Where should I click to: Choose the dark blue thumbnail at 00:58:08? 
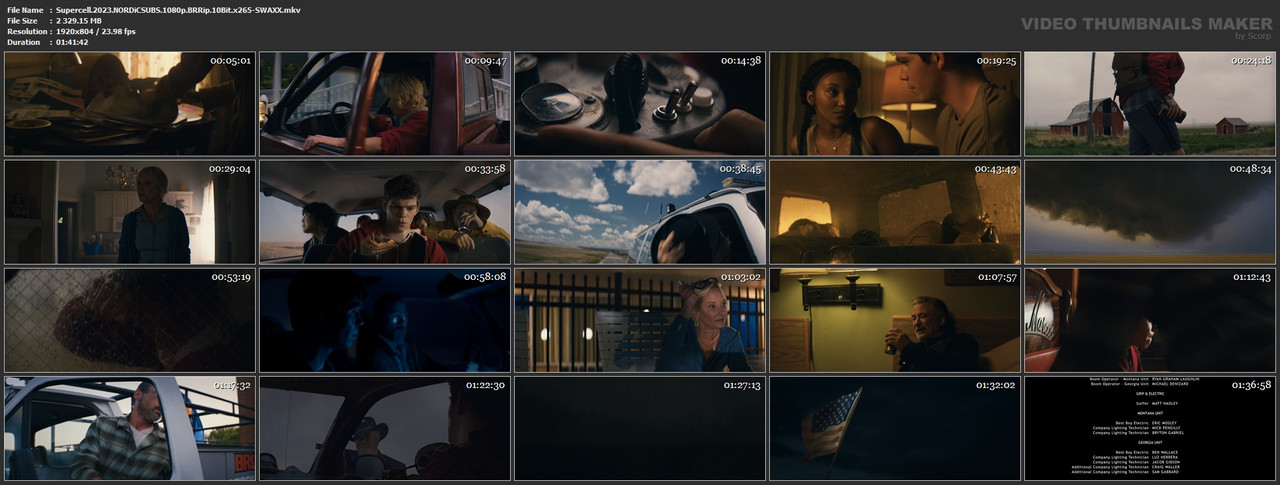[x=385, y=320]
